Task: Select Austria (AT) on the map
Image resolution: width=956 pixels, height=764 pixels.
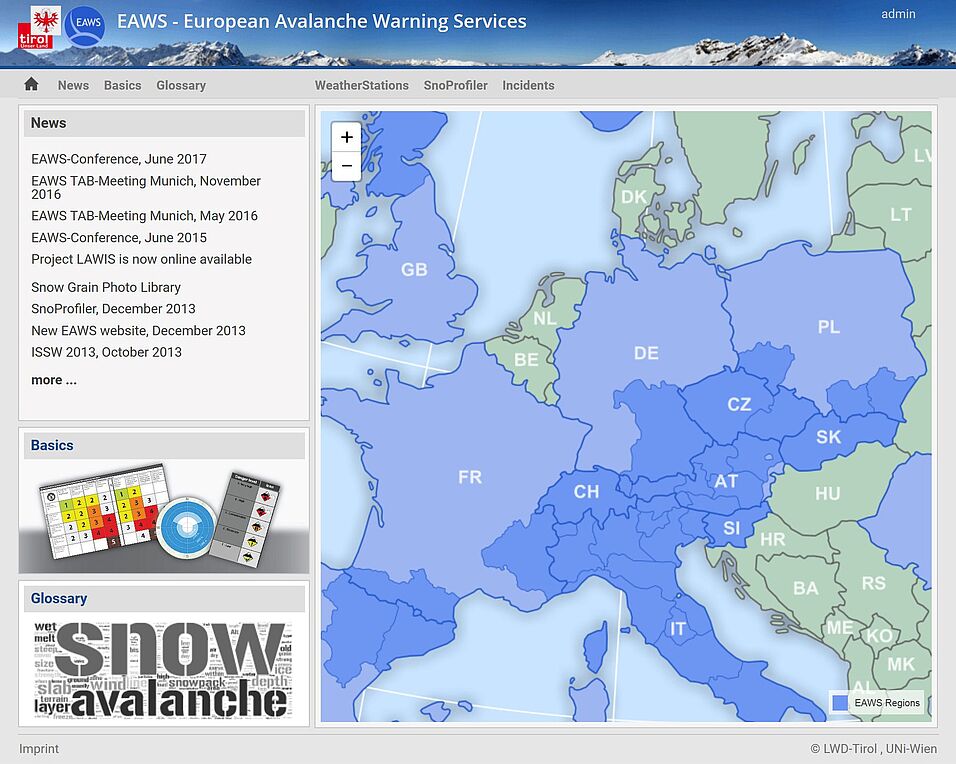Action: point(726,482)
